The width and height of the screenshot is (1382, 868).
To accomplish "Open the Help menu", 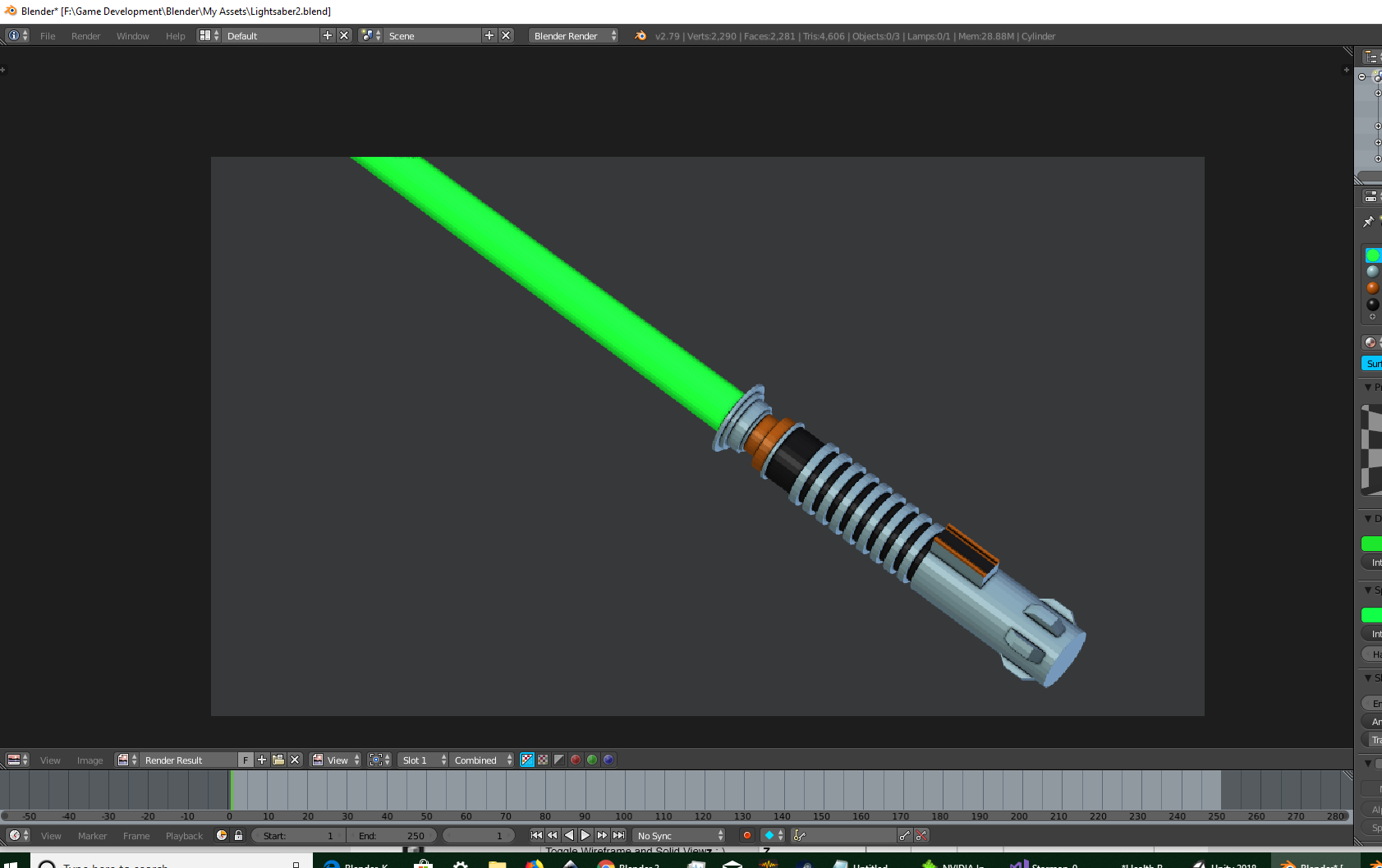I will pos(175,36).
